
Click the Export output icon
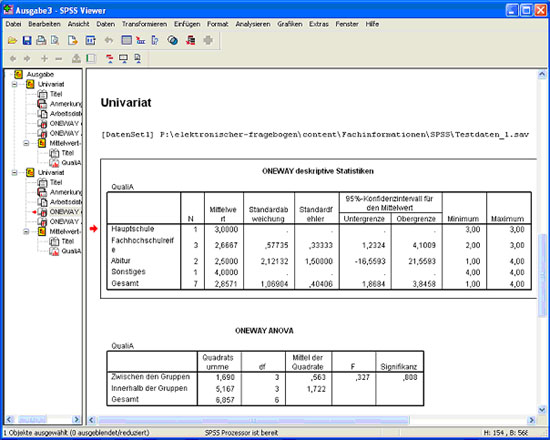(73, 41)
